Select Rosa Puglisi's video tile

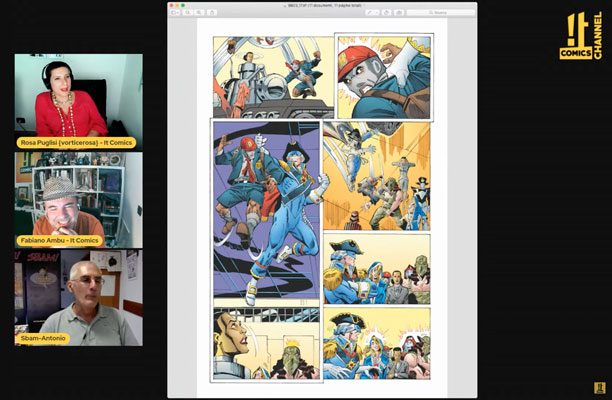[x=78, y=102]
